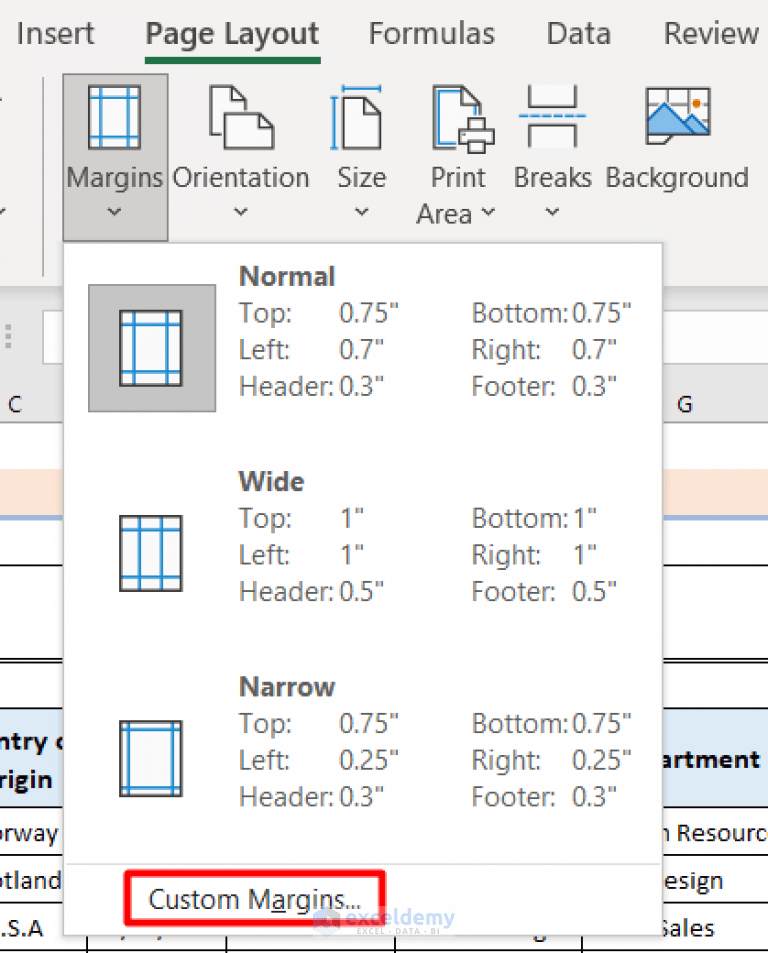
Task: Go to the Data tab
Action: (578, 34)
